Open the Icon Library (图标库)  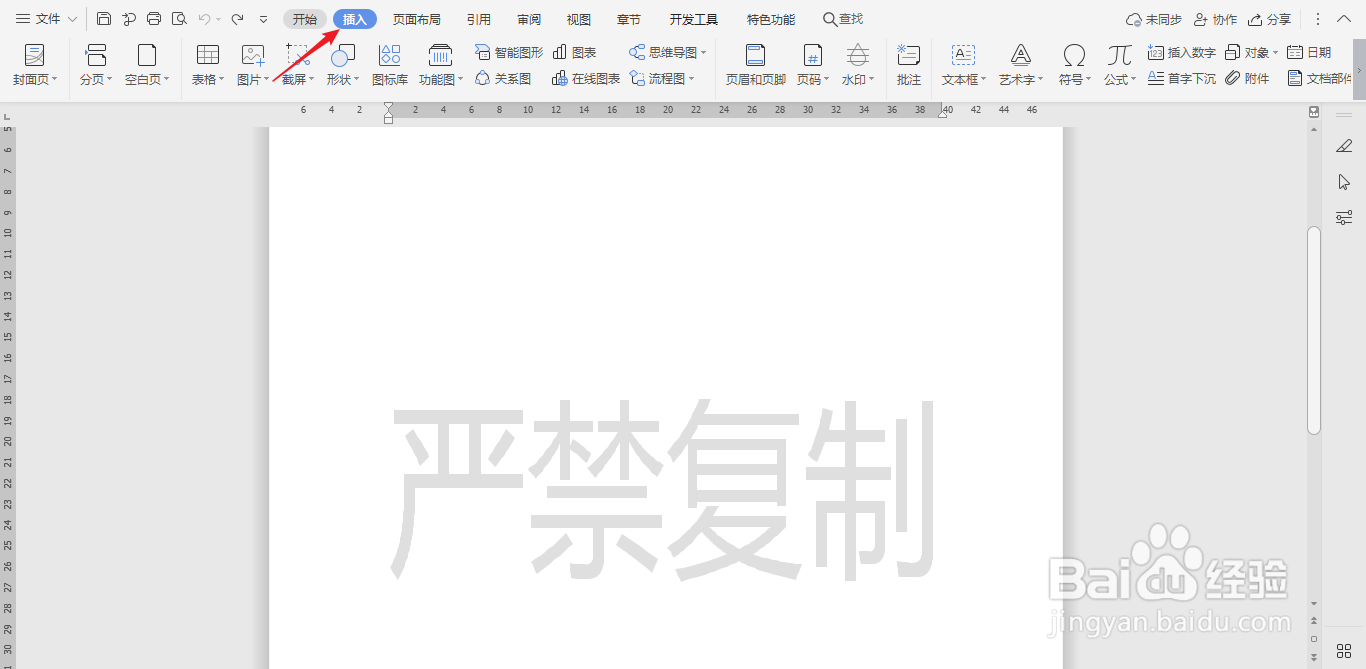390,64
